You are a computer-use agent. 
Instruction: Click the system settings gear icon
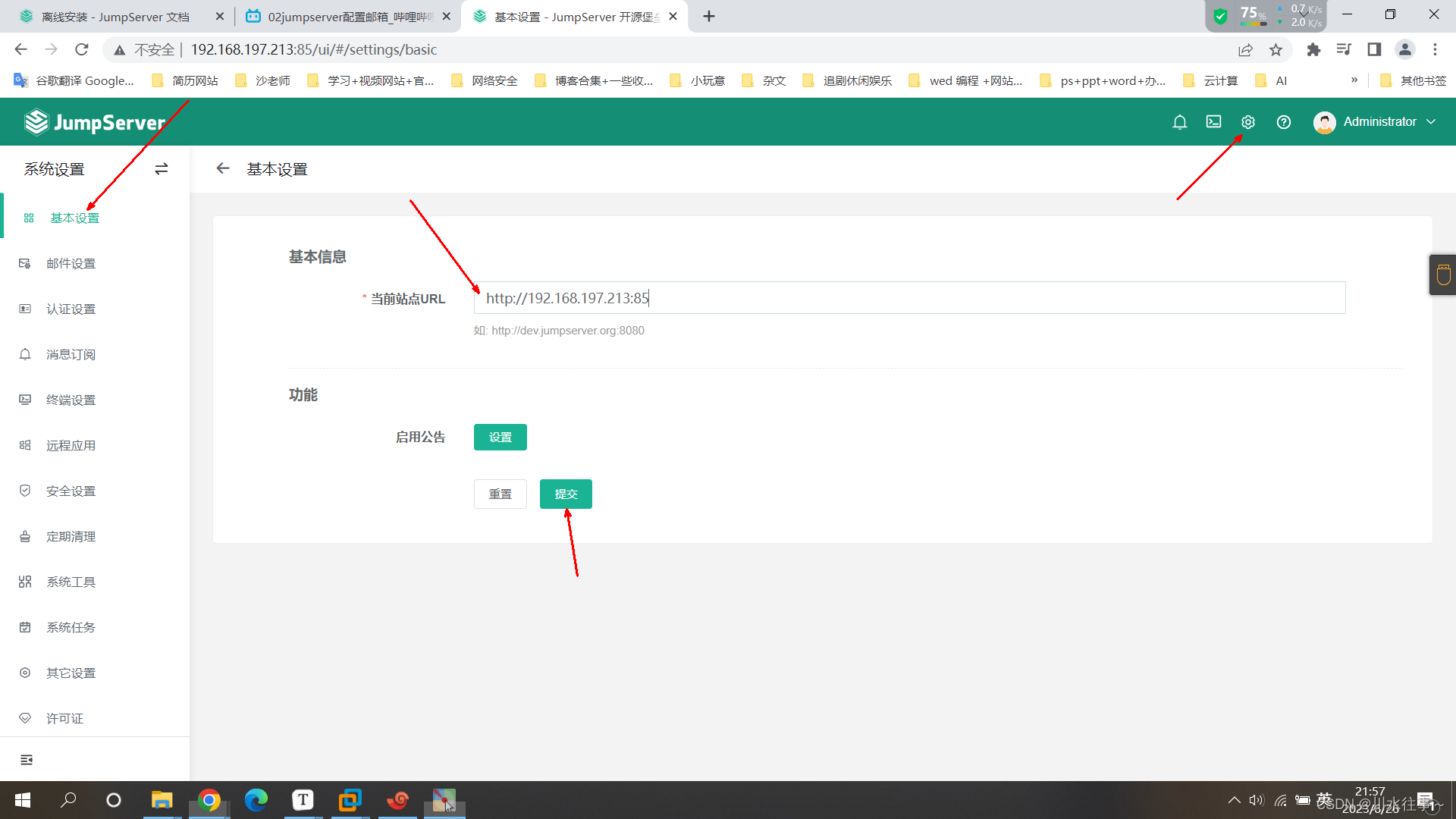(1248, 122)
